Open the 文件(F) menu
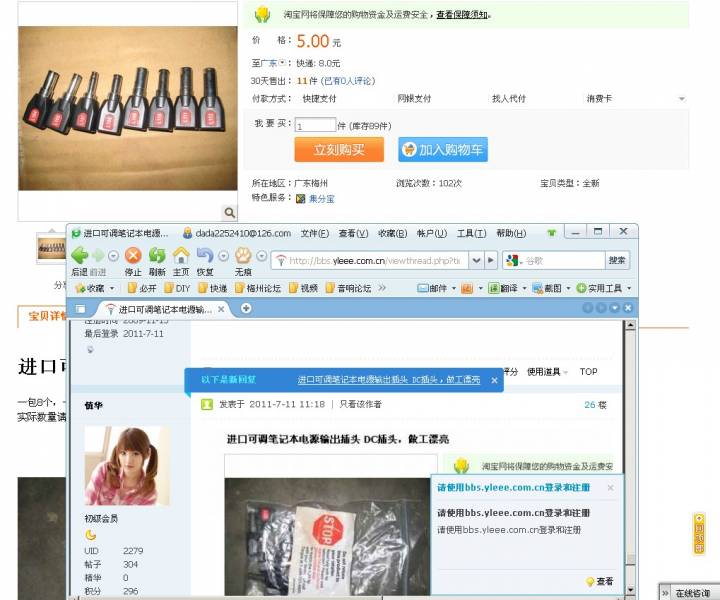 (315, 233)
